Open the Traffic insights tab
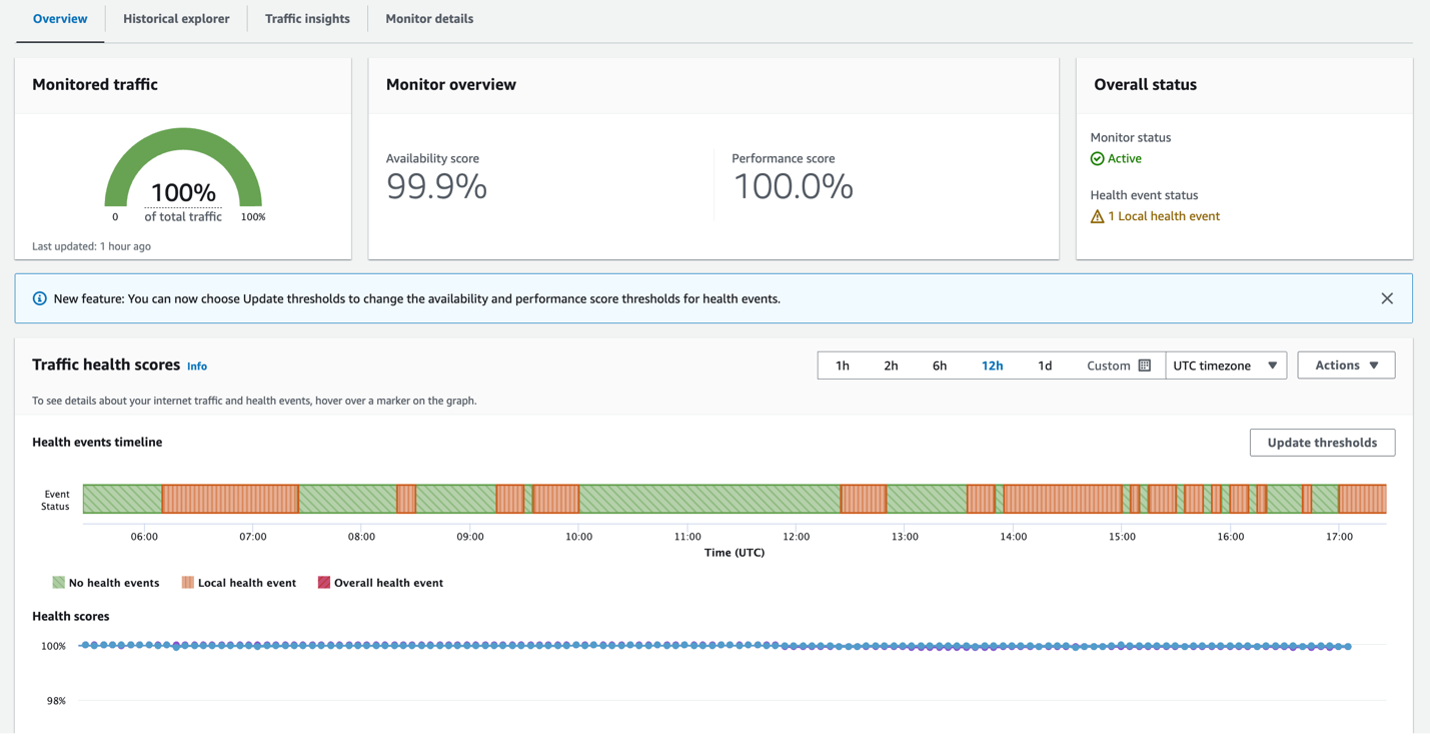1430x736 pixels. 307,18
